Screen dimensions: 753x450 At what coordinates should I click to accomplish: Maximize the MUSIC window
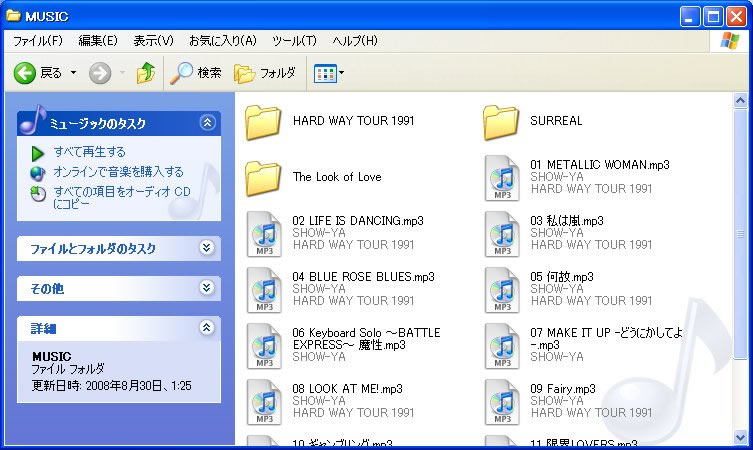point(713,17)
